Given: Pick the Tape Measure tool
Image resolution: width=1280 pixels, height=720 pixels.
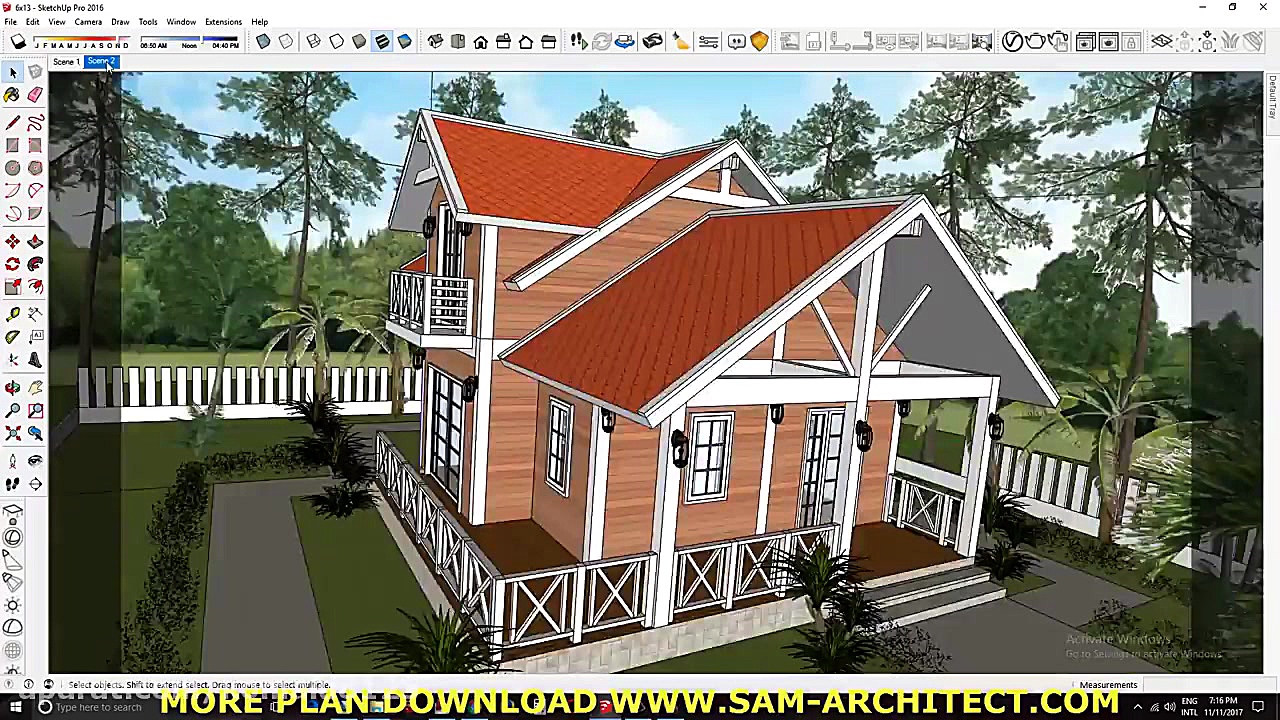Looking at the screenshot, I should coord(13,314).
